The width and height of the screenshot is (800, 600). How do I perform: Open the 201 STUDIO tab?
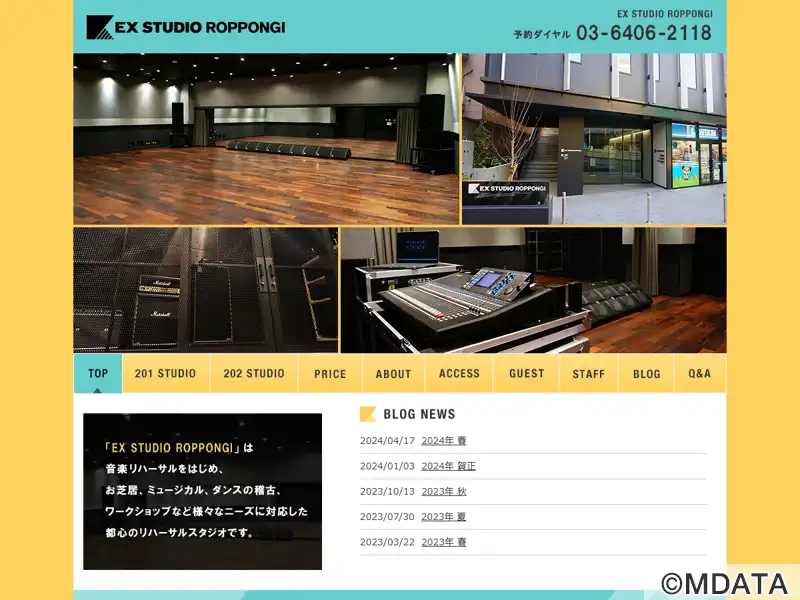point(165,373)
